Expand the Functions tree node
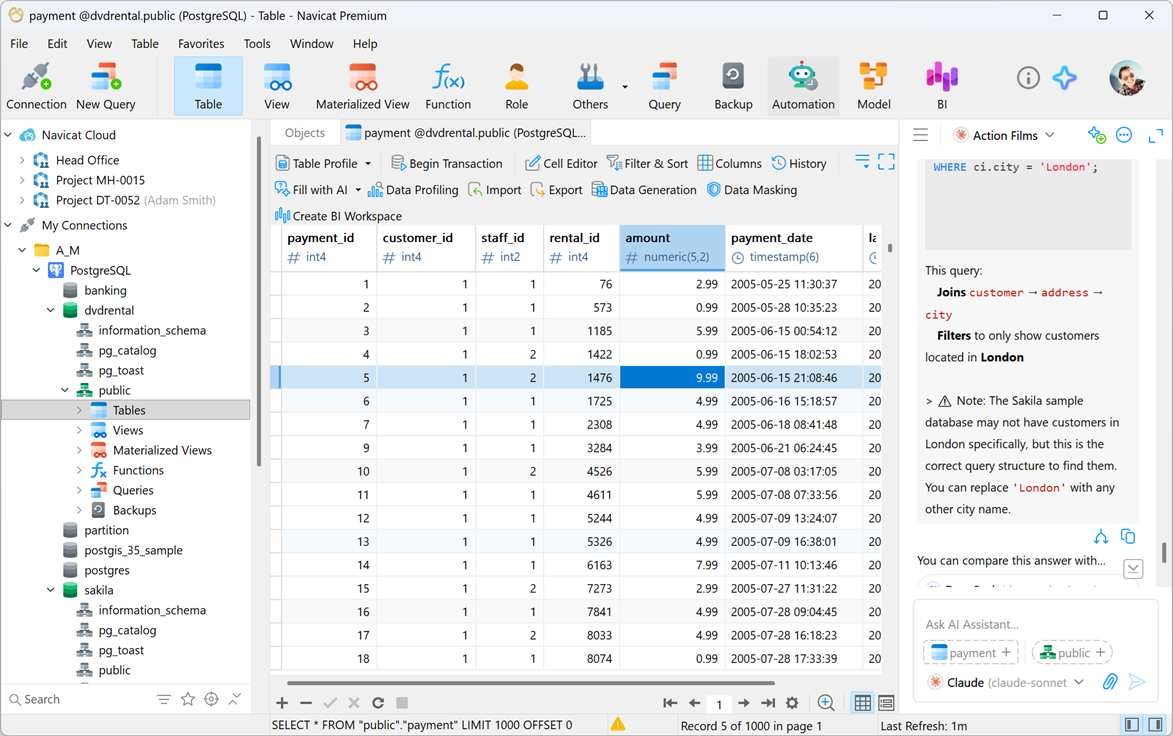This screenshot has width=1173, height=736. tap(79, 470)
